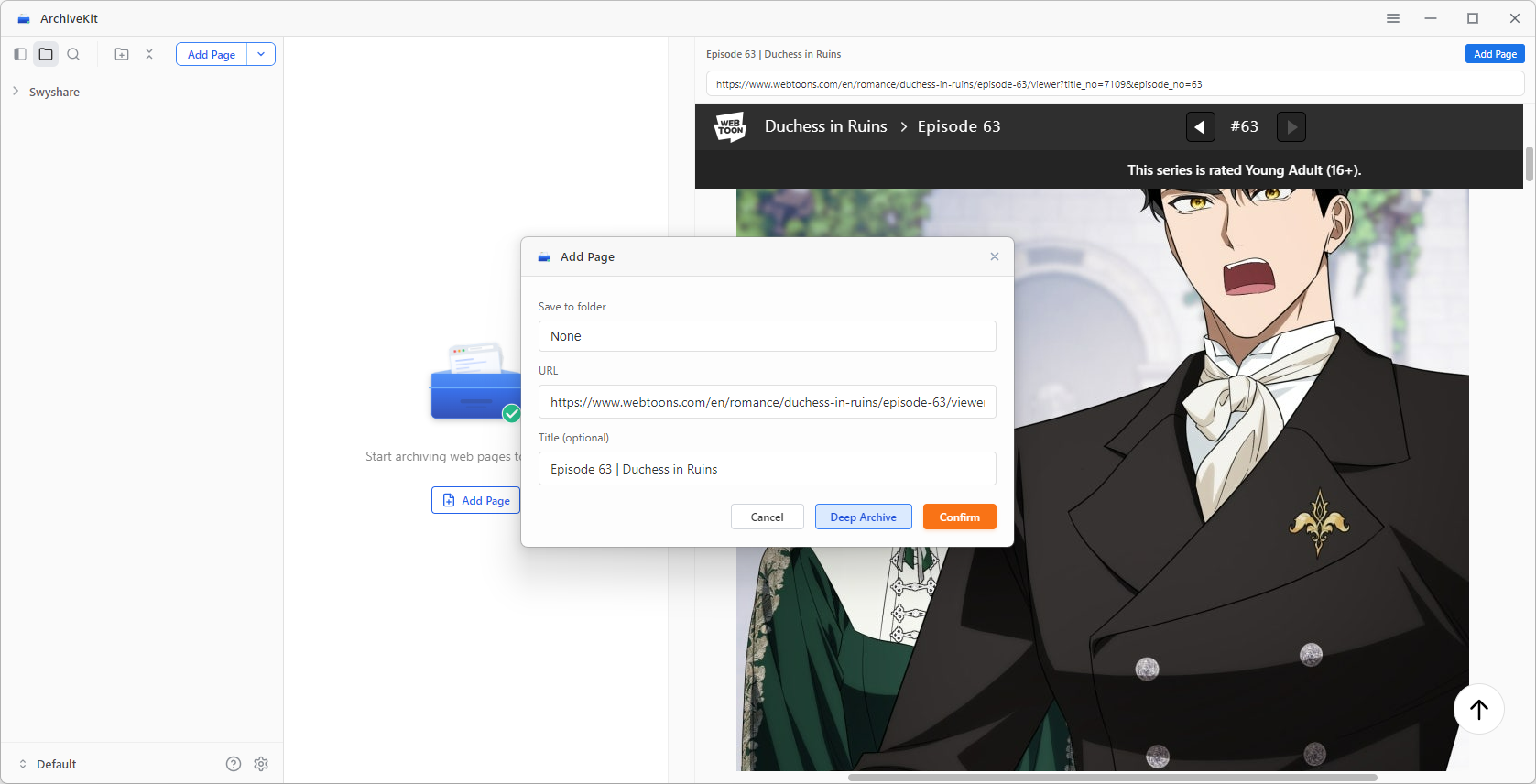This screenshot has width=1536, height=784.
Task: Open settings gear icon
Action: click(x=261, y=764)
